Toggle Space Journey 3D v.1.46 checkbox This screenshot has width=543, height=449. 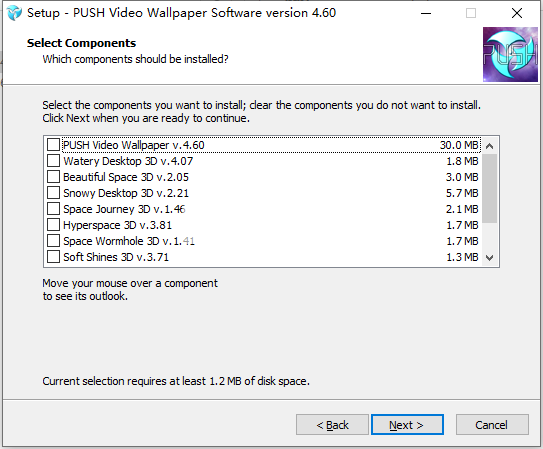click(53, 209)
